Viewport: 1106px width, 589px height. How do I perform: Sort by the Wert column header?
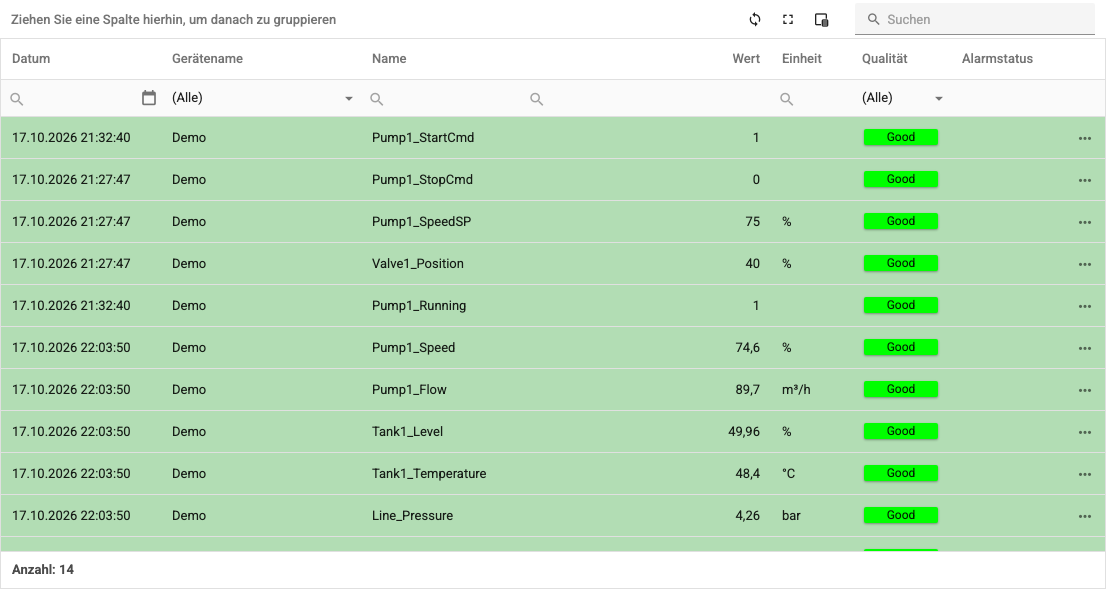(746, 59)
